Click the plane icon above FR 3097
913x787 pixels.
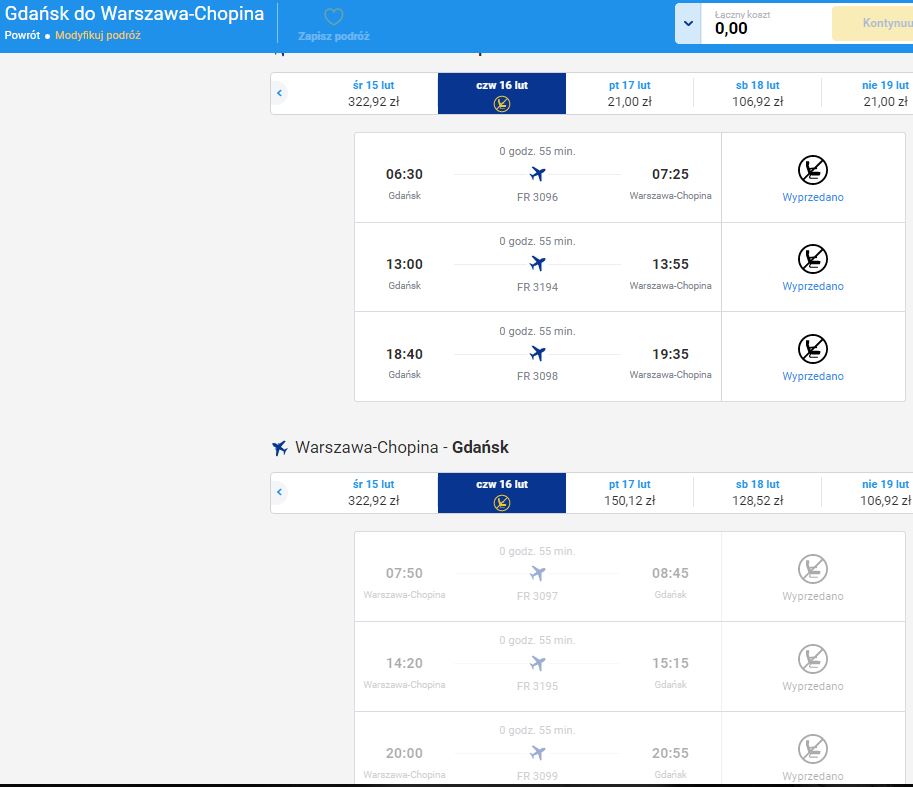[x=537, y=573]
